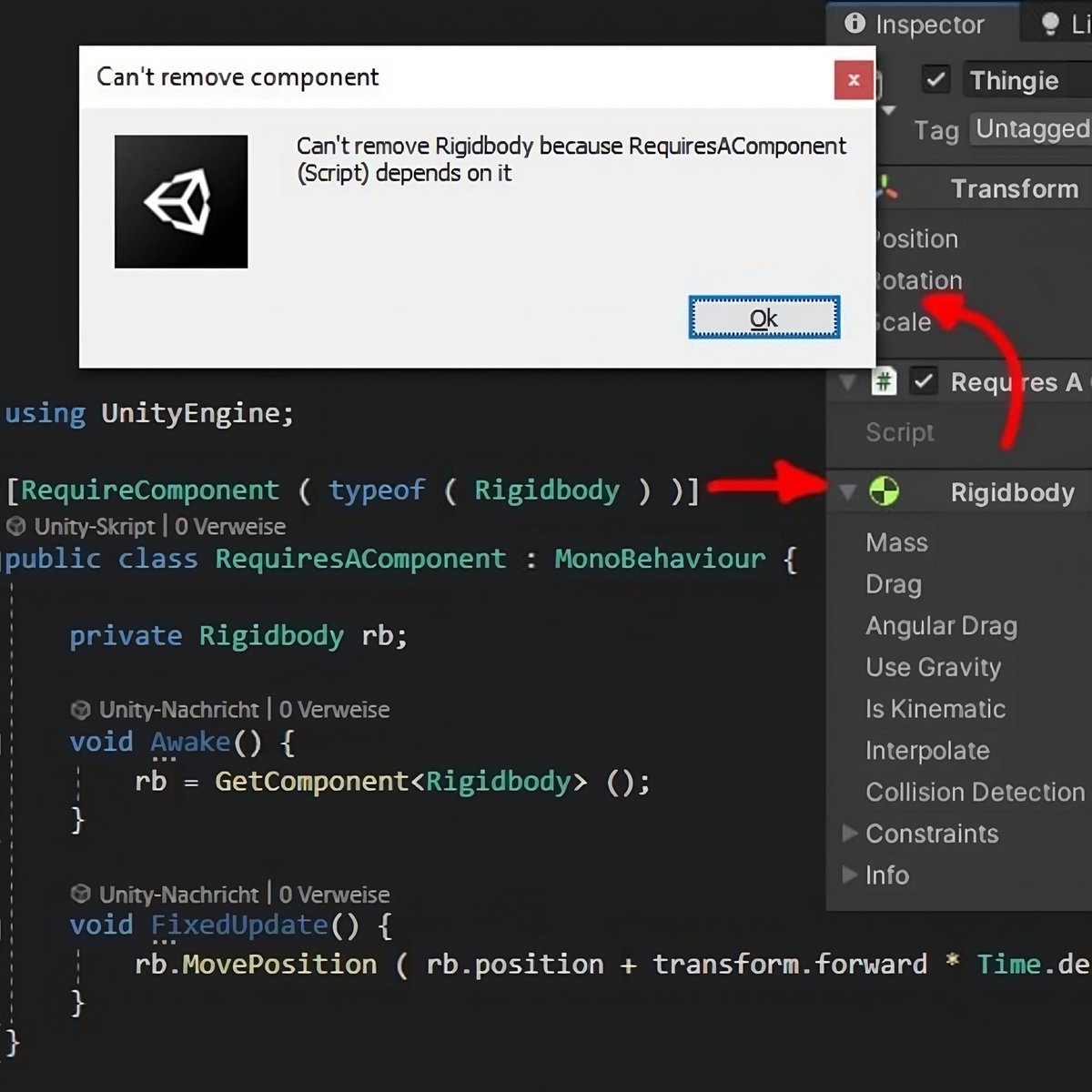Click the Transform component icon

pos(886,188)
